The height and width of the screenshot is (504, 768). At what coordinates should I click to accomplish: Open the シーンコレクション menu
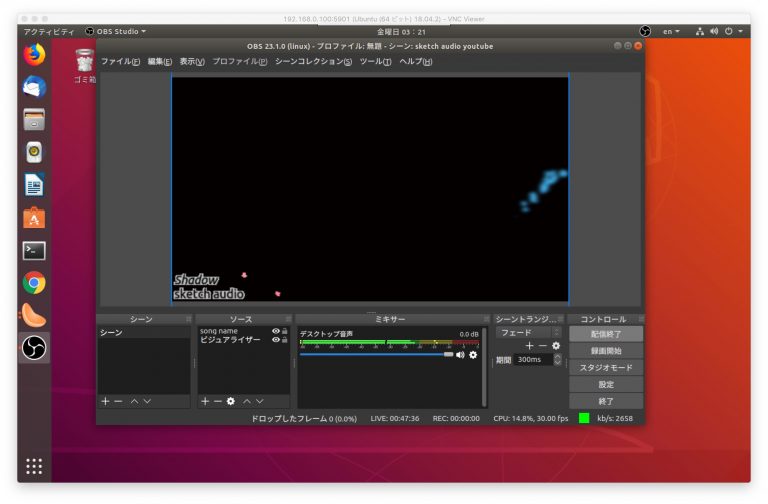313,61
